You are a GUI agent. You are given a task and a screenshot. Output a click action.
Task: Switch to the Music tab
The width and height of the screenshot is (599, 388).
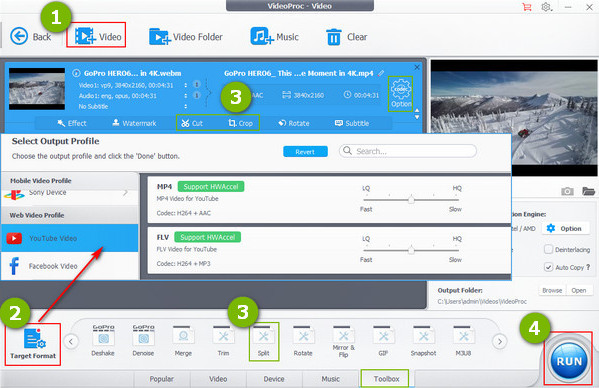pyautogui.click(x=330, y=379)
